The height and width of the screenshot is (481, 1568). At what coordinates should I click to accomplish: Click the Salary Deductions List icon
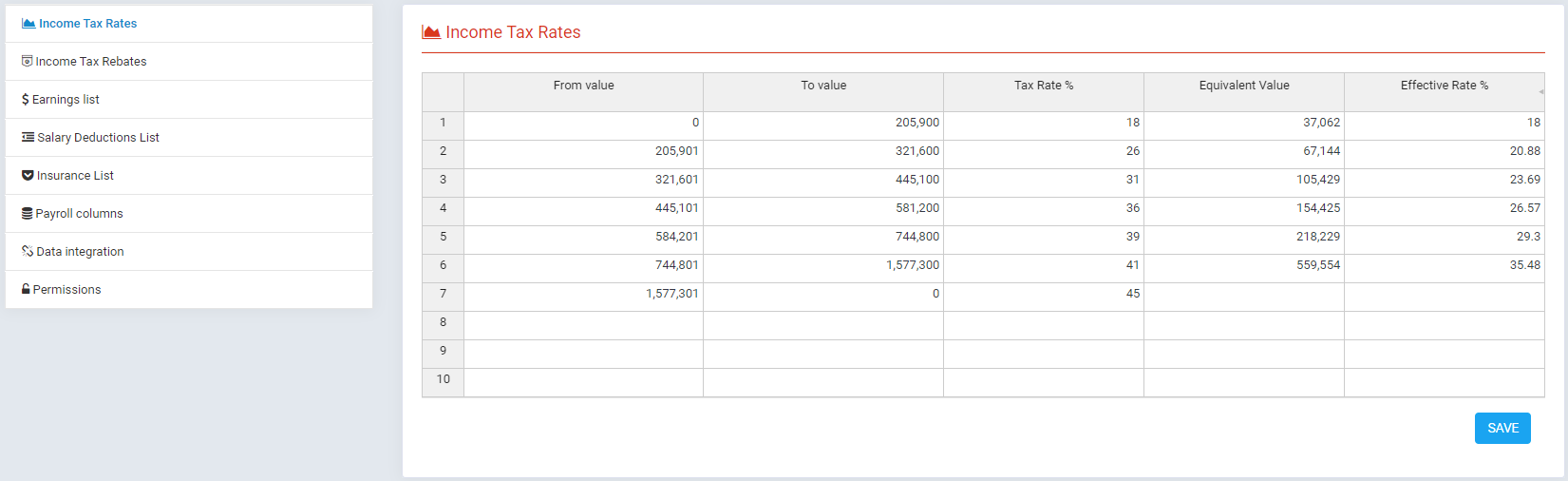click(28, 138)
